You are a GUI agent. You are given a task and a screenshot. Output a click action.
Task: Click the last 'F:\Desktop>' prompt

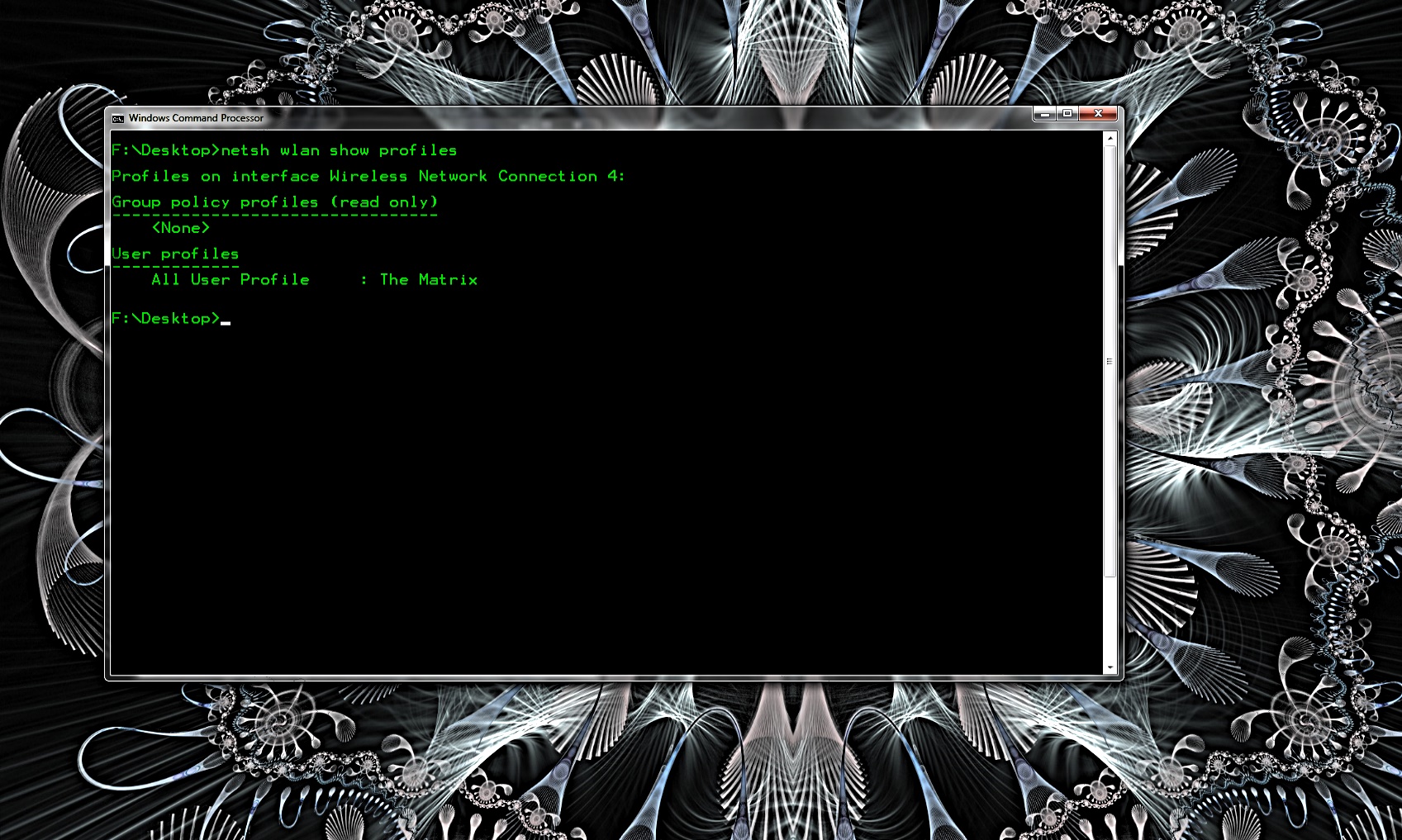pos(166,318)
